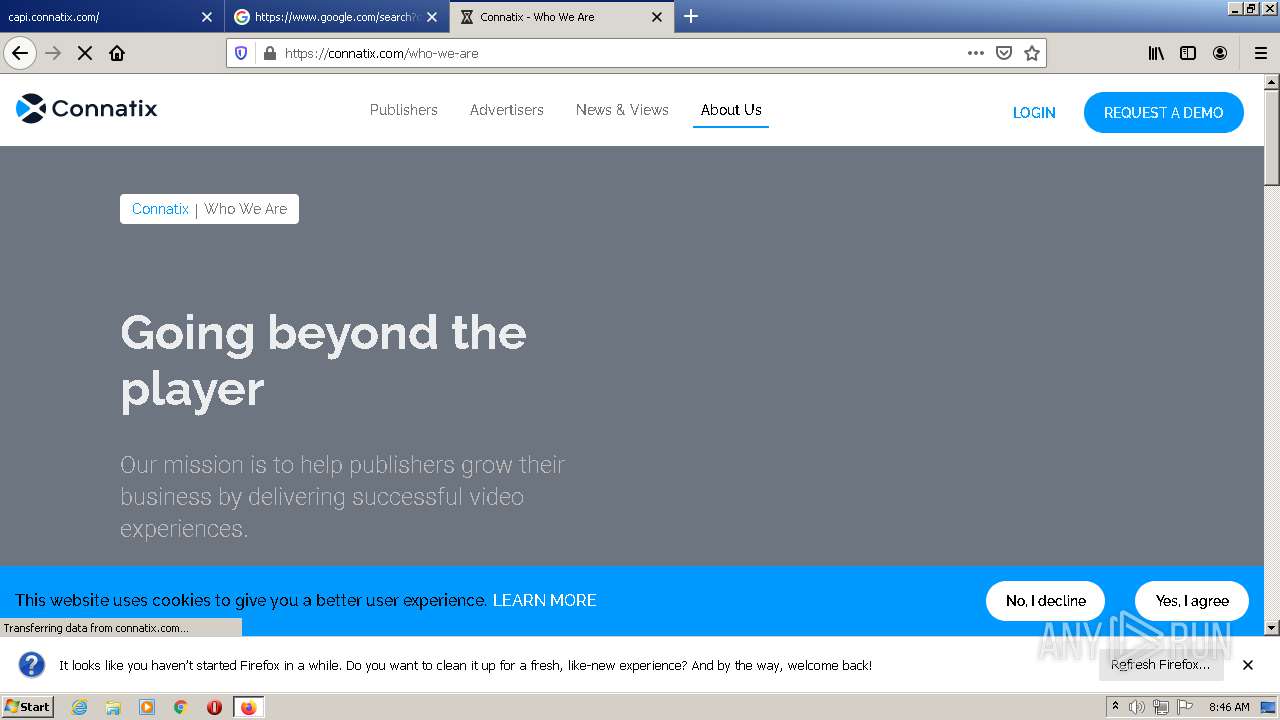Click the forward navigation arrow
The width and height of the screenshot is (1280, 720).
[53, 53]
